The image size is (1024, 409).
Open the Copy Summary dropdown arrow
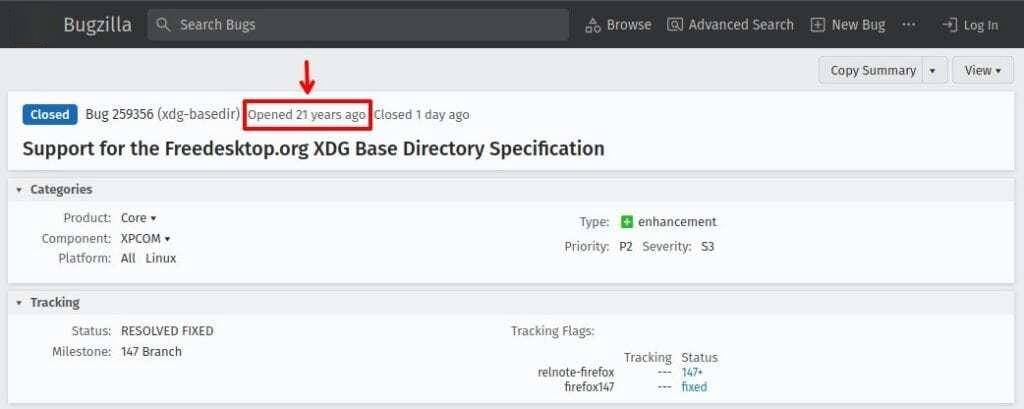[932, 71]
